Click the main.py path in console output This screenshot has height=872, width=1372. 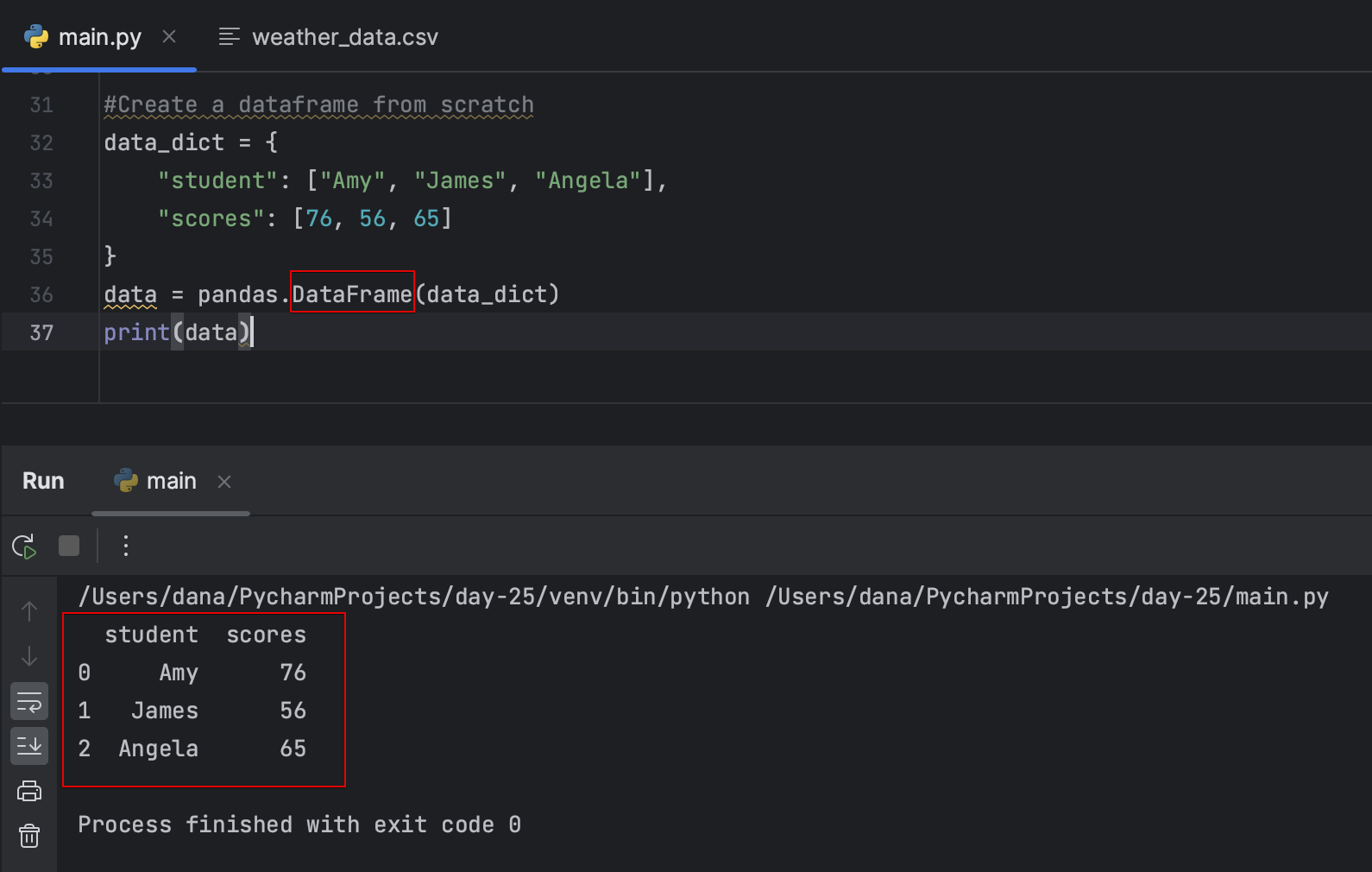click(1047, 597)
